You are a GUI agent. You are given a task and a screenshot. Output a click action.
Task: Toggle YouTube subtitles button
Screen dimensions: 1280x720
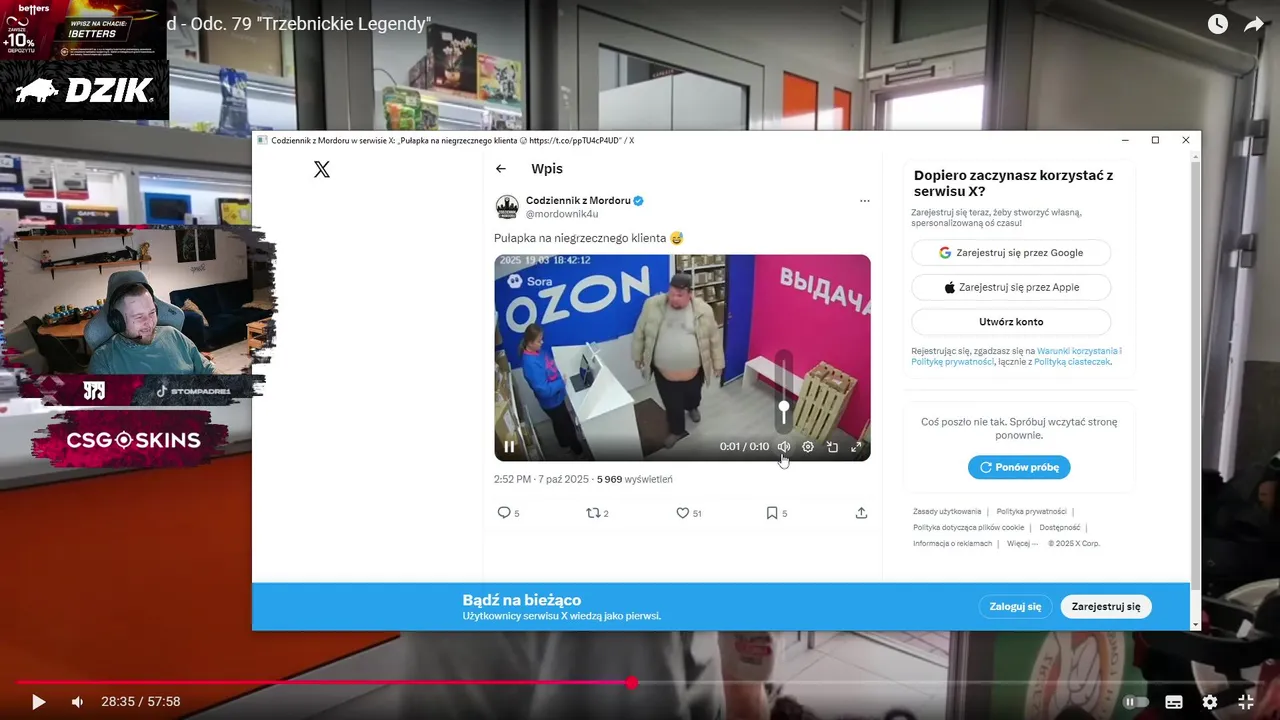[x=1174, y=702]
